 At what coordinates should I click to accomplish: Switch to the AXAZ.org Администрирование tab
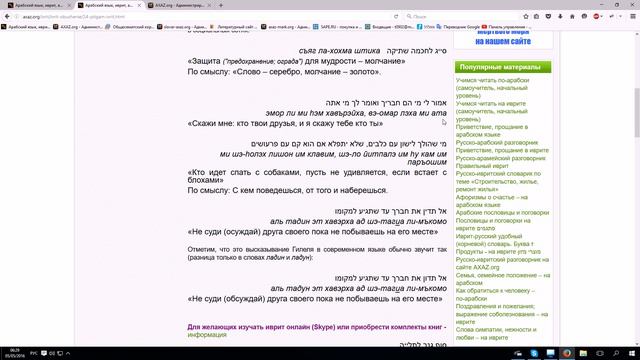[x=179, y=5]
